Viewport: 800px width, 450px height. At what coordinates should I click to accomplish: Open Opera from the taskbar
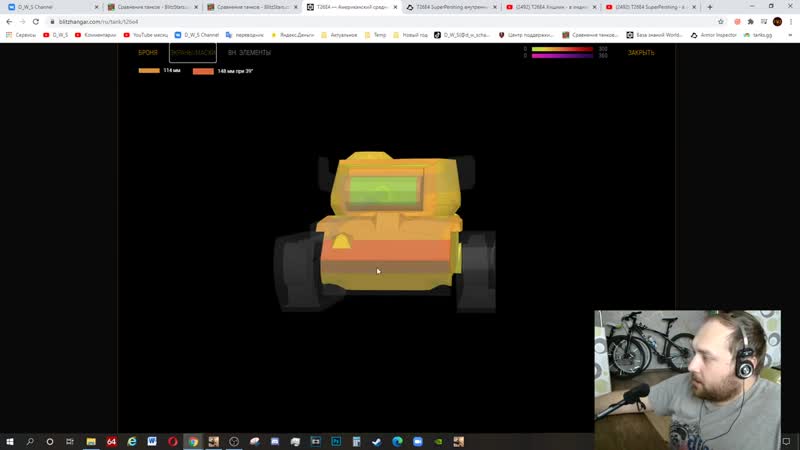172,441
